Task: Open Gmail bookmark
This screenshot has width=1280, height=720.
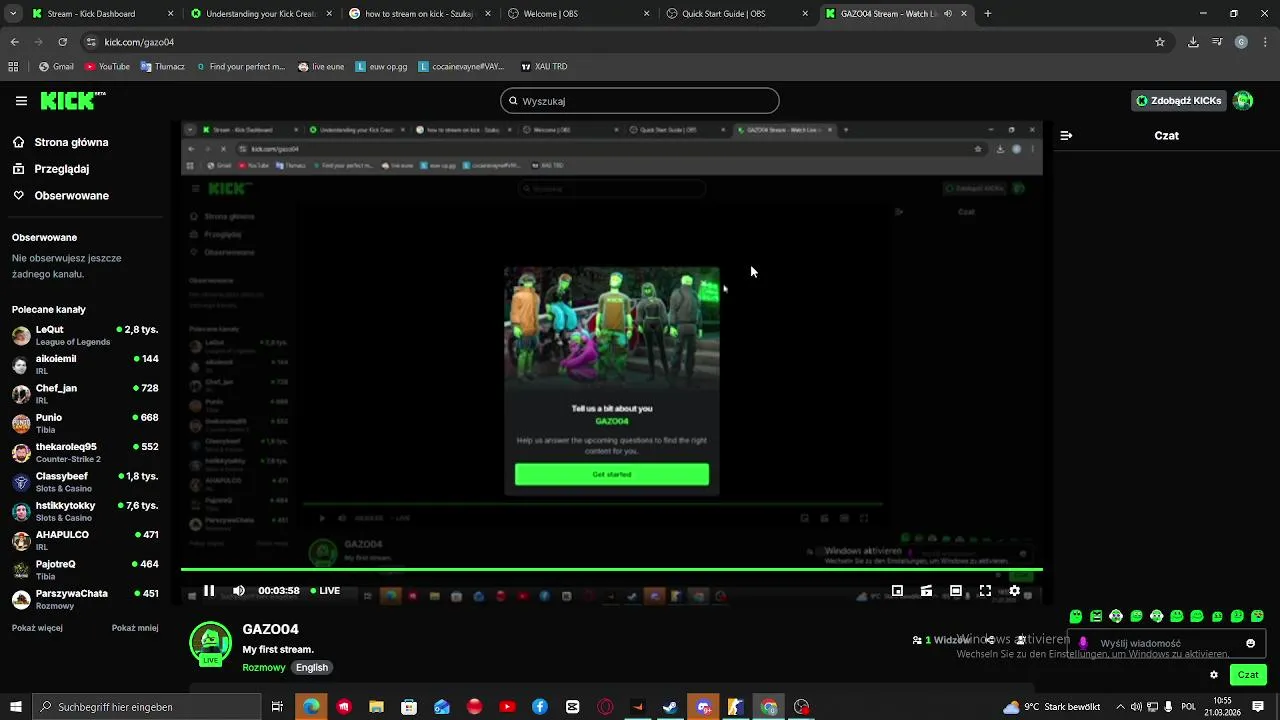Action: [x=56, y=67]
